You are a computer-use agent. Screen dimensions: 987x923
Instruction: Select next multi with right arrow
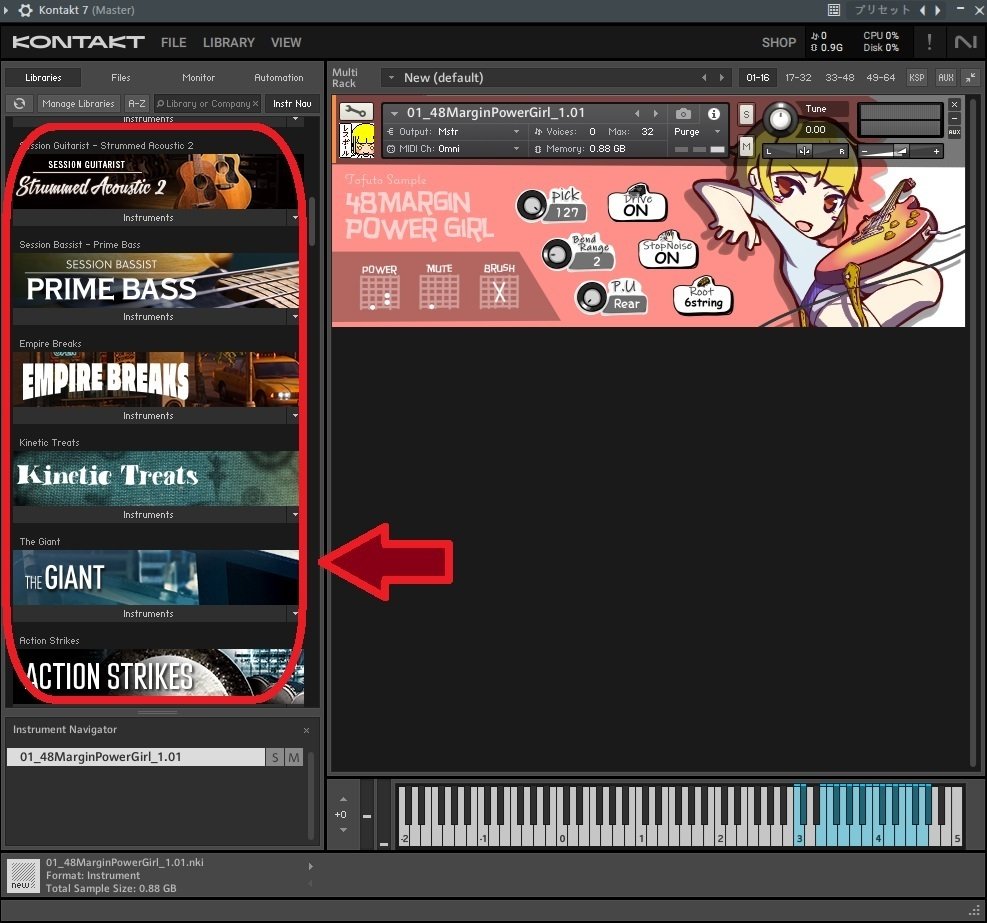[x=721, y=77]
